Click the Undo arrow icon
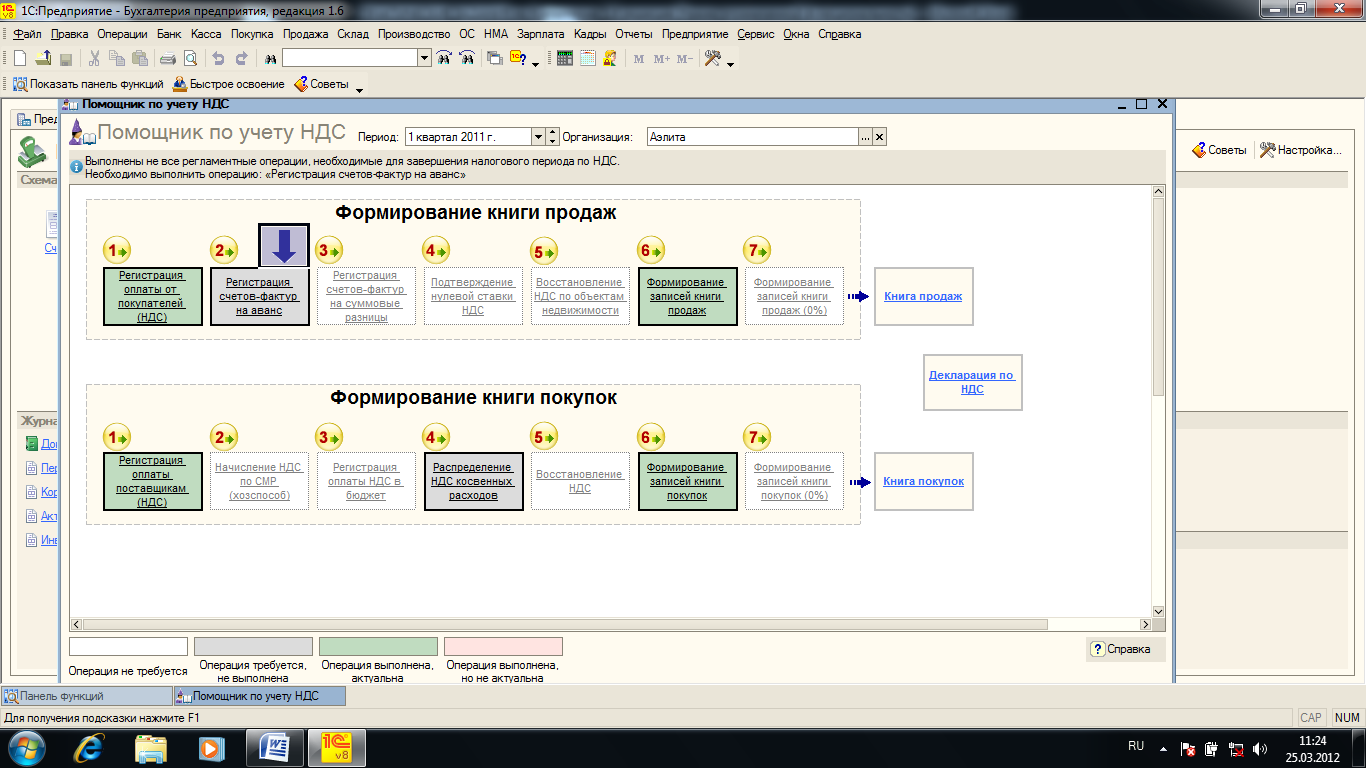 click(218, 58)
